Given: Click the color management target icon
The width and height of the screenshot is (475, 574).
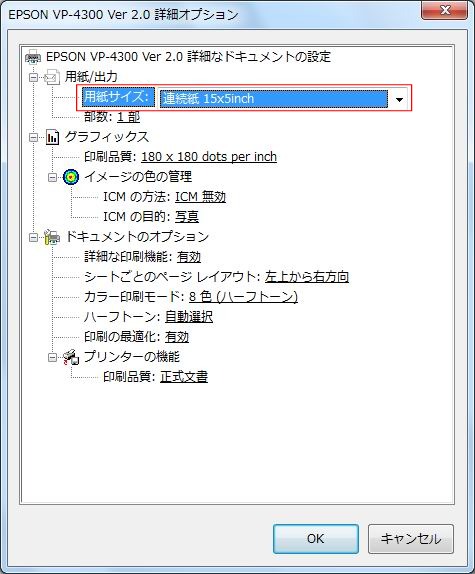Looking at the screenshot, I should pyautogui.click(x=71, y=177).
